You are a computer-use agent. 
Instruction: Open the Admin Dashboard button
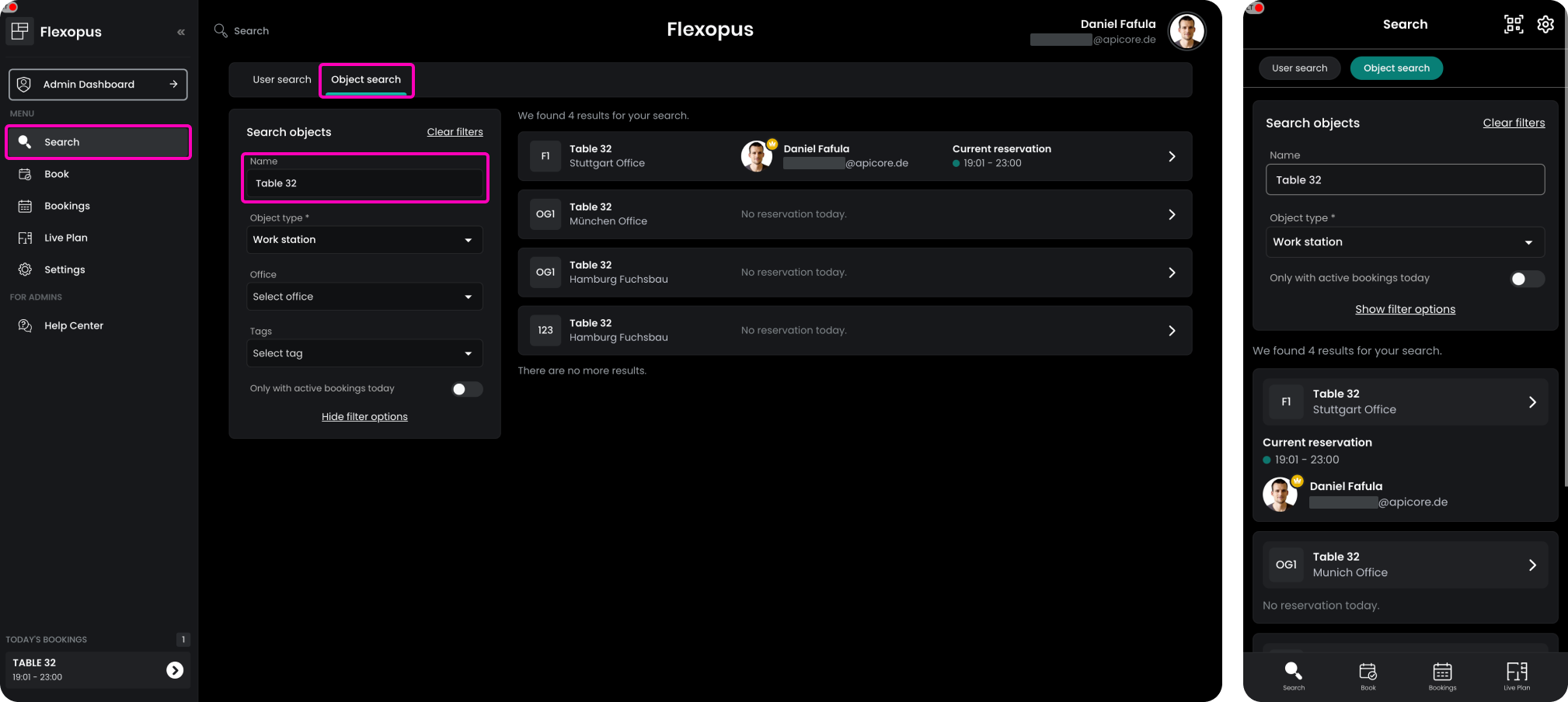tap(98, 84)
